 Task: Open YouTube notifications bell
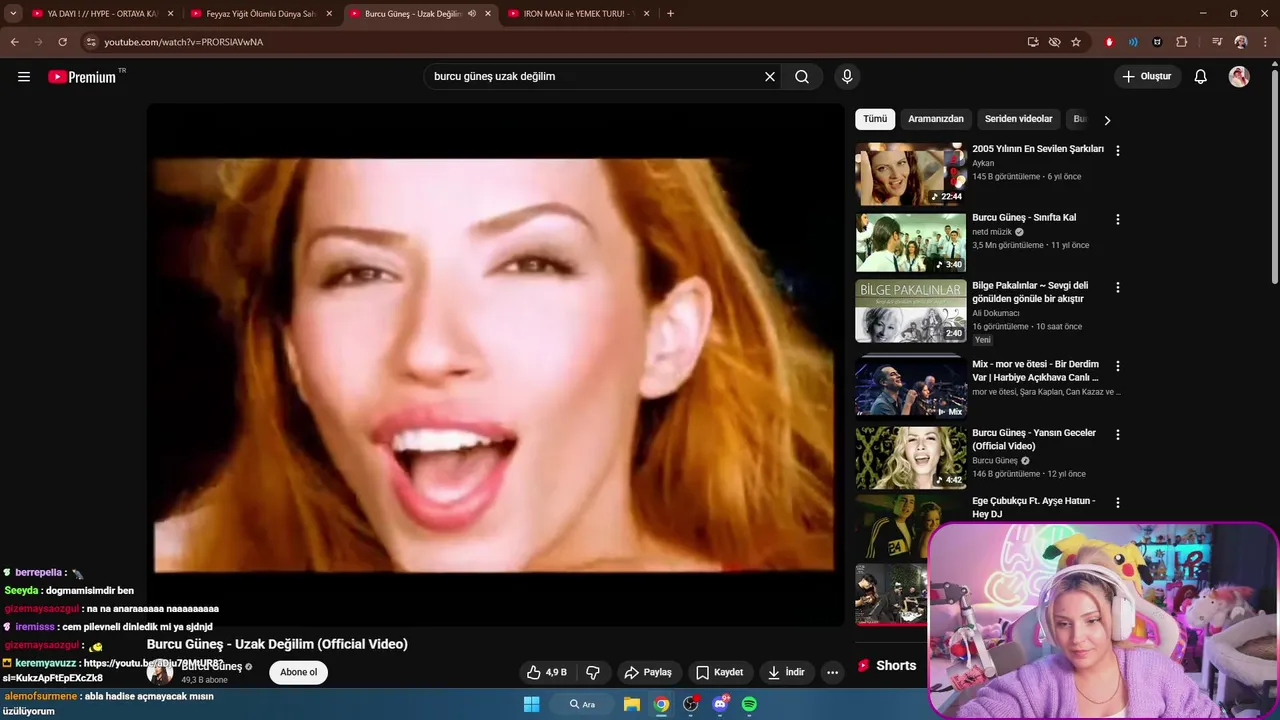(x=1201, y=77)
